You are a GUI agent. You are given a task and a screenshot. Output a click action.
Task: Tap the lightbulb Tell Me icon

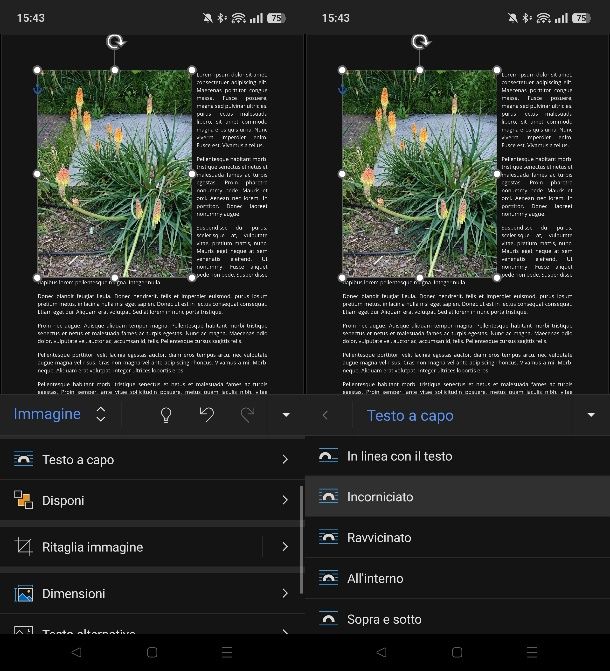point(166,415)
